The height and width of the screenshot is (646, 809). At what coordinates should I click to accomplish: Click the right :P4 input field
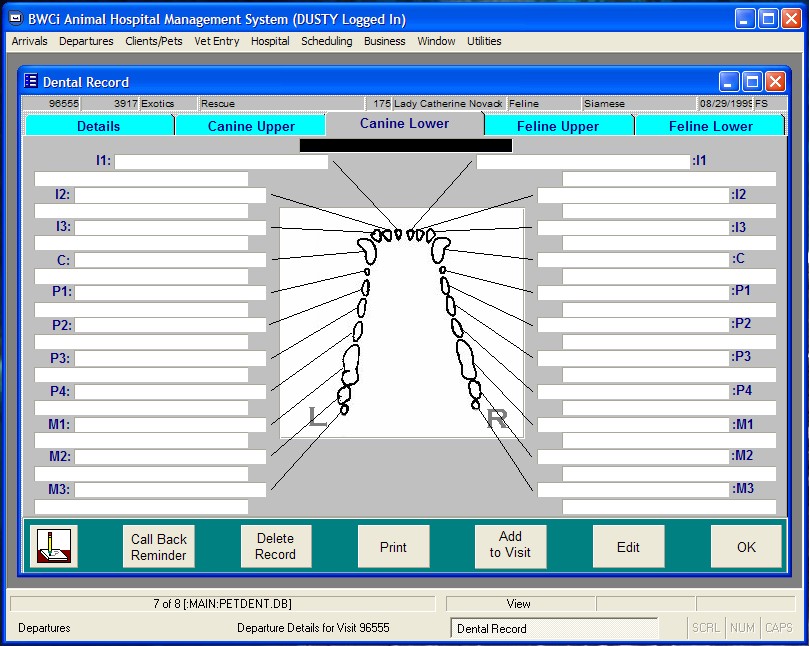click(x=633, y=392)
